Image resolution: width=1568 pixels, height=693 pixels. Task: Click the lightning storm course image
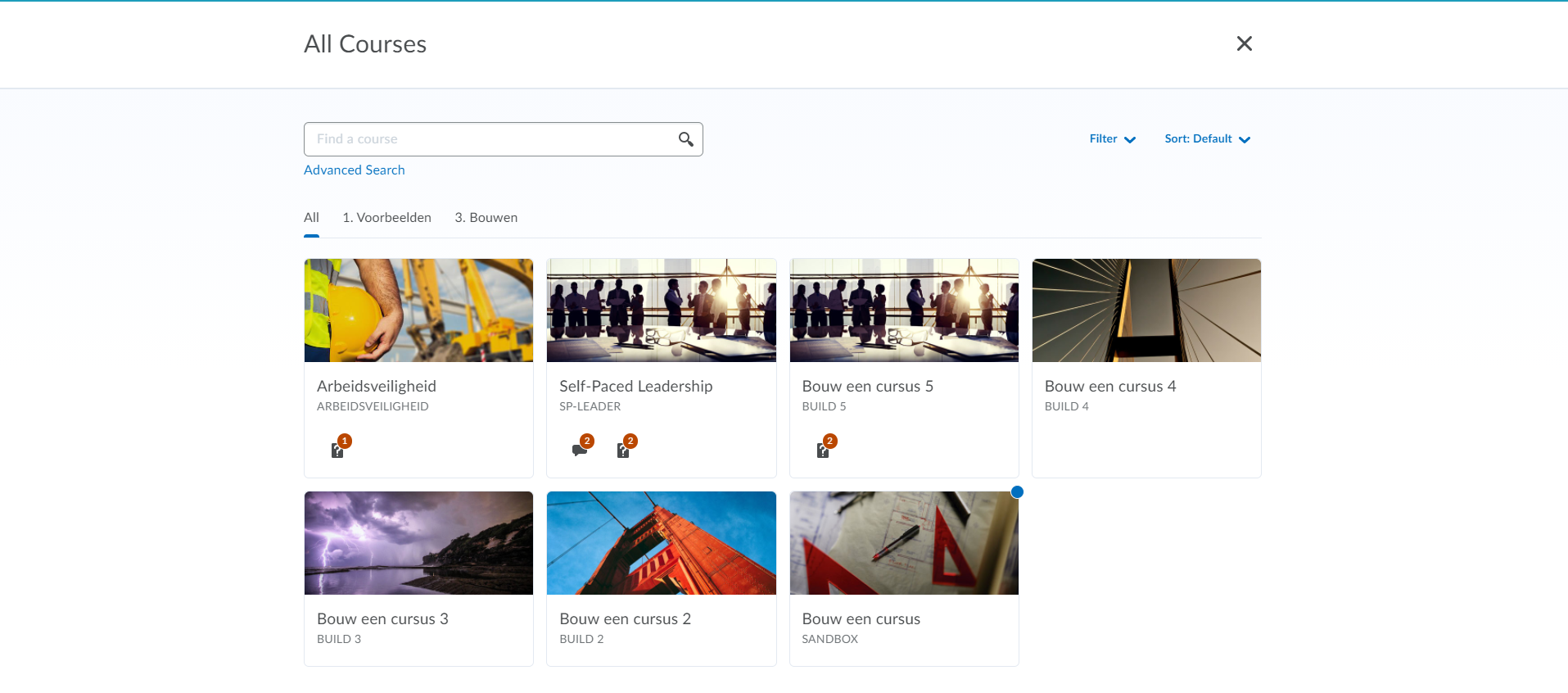tap(418, 543)
